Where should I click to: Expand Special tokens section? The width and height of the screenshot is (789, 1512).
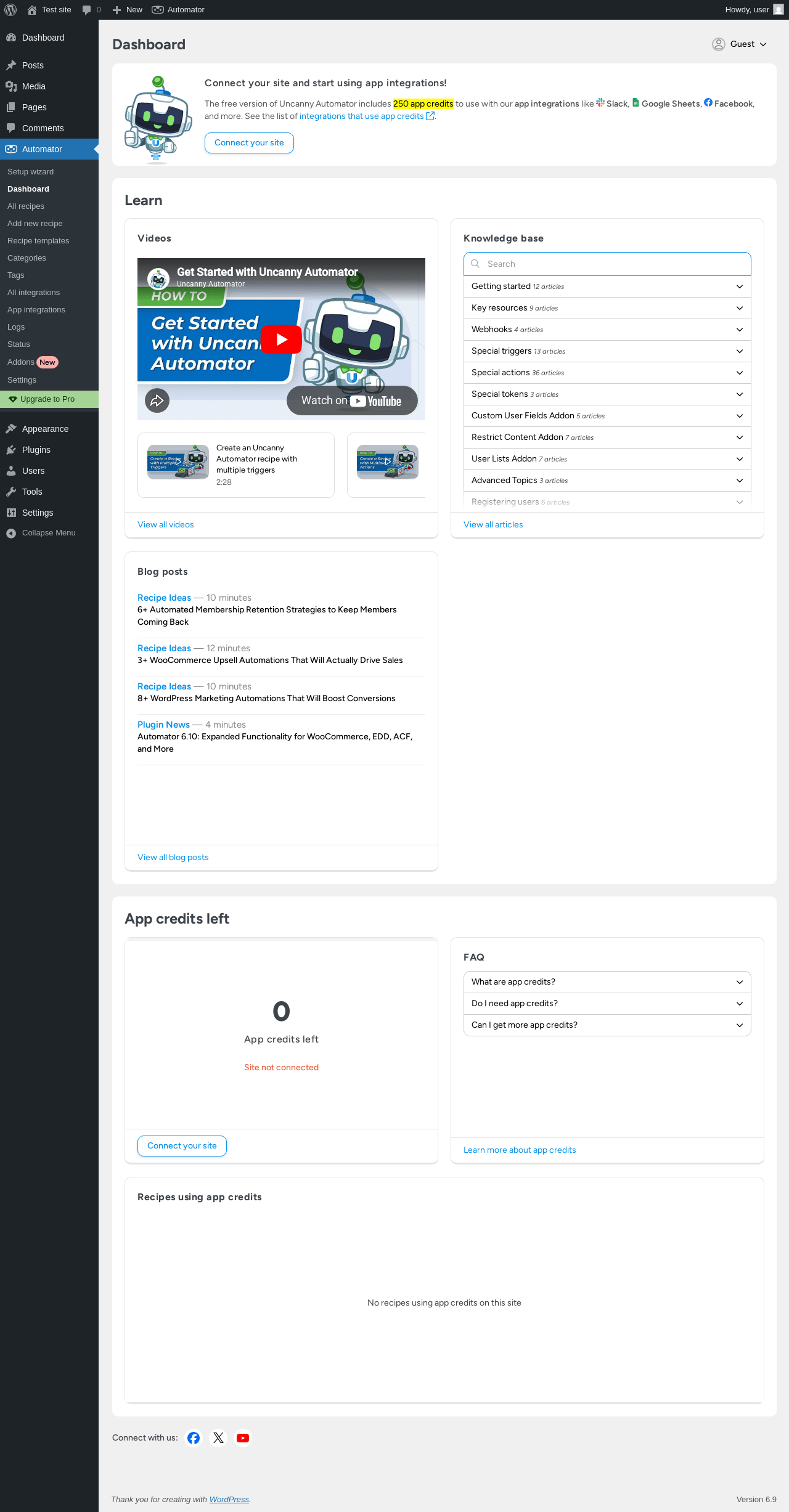click(x=607, y=394)
